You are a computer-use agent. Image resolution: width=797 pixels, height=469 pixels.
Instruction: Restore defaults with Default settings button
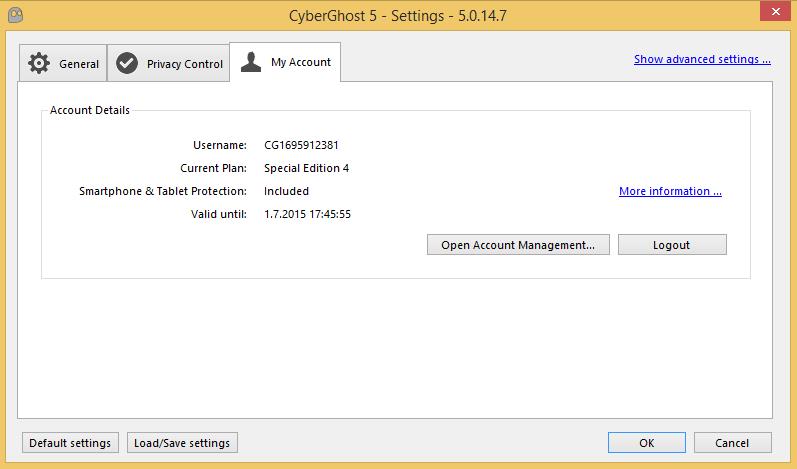pyautogui.click(x=70, y=443)
